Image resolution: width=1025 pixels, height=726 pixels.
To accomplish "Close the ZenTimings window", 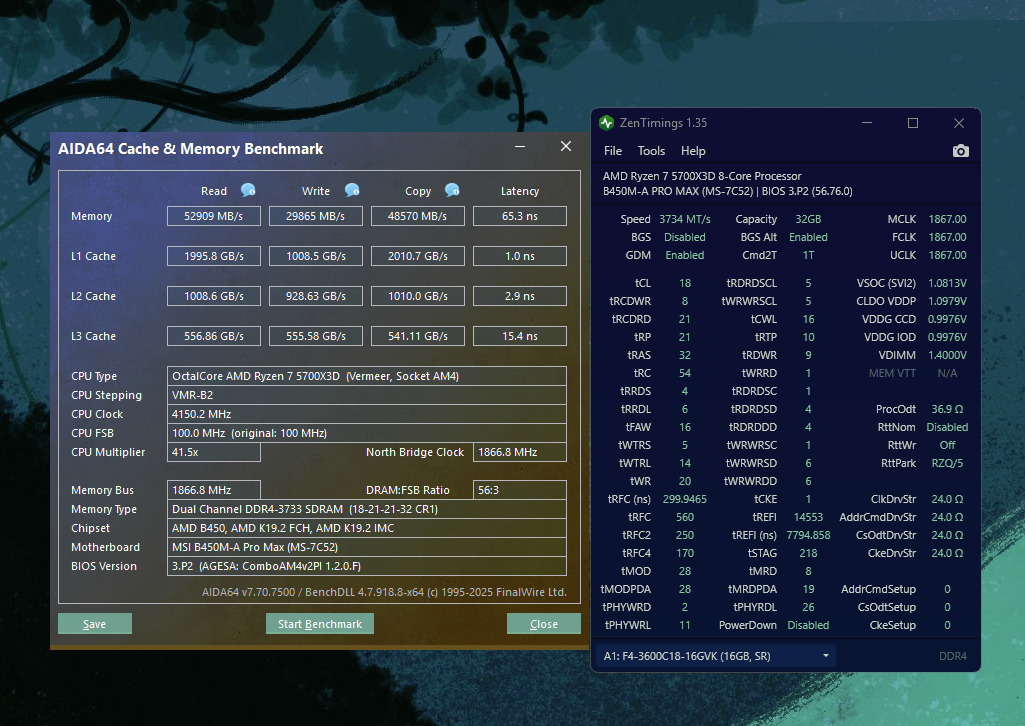I will [x=959, y=123].
